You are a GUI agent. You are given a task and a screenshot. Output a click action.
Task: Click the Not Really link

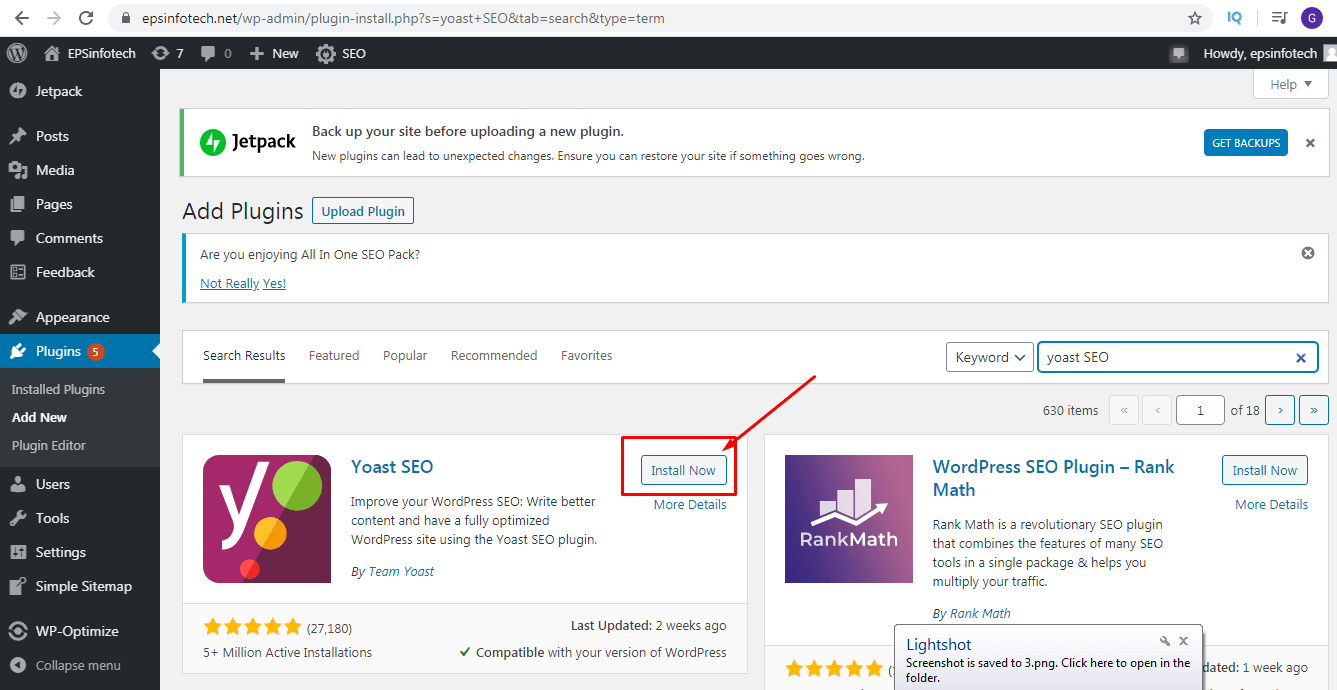click(229, 283)
